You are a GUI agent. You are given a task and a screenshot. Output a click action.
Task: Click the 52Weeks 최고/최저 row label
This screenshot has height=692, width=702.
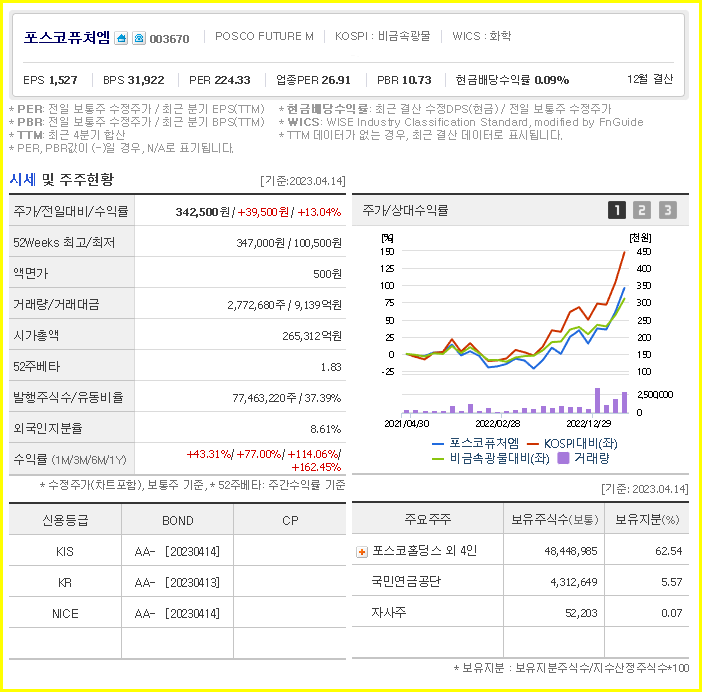64,242
